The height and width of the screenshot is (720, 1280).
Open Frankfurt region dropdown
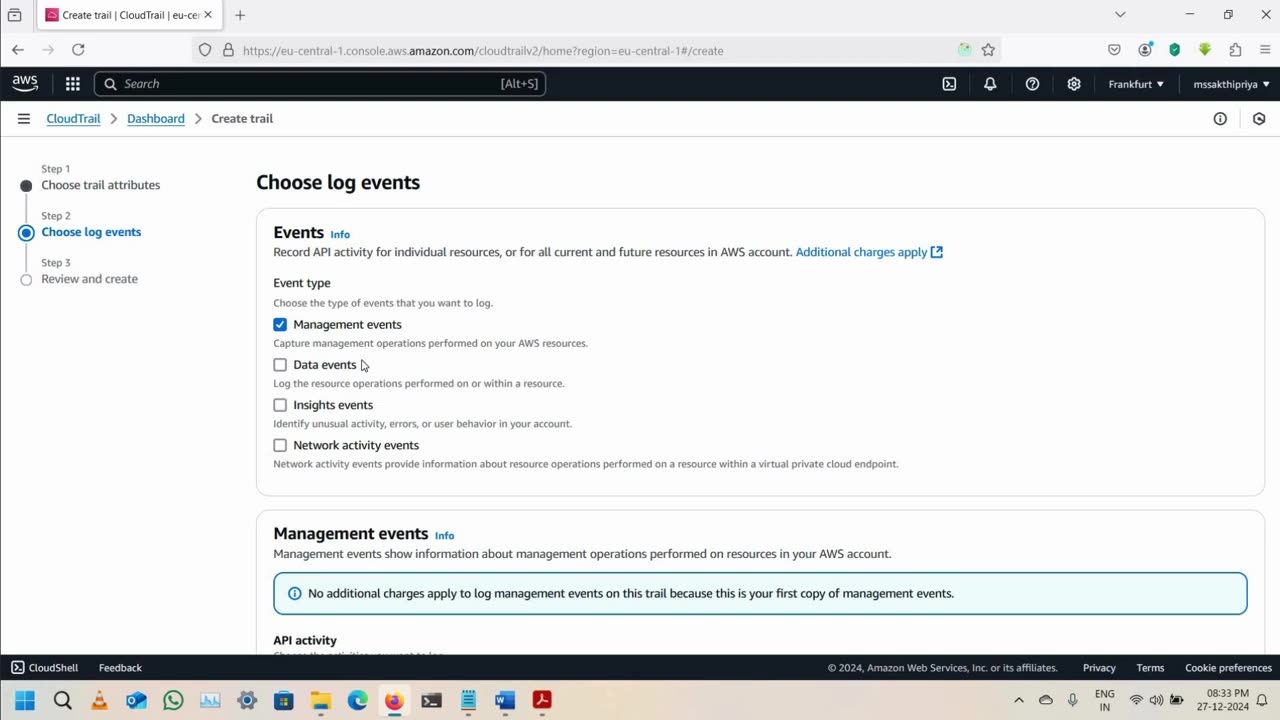coord(1136,84)
